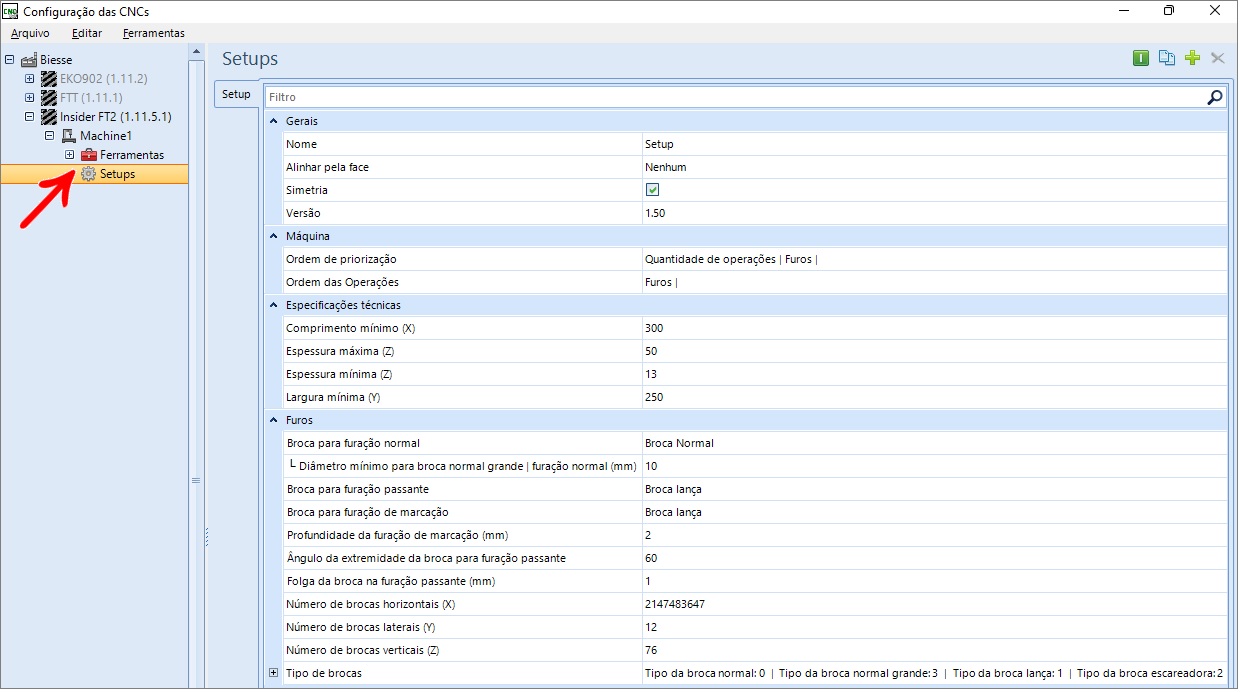Expand the Ferramentas tree node
The width and height of the screenshot is (1240, 692).
69,155
